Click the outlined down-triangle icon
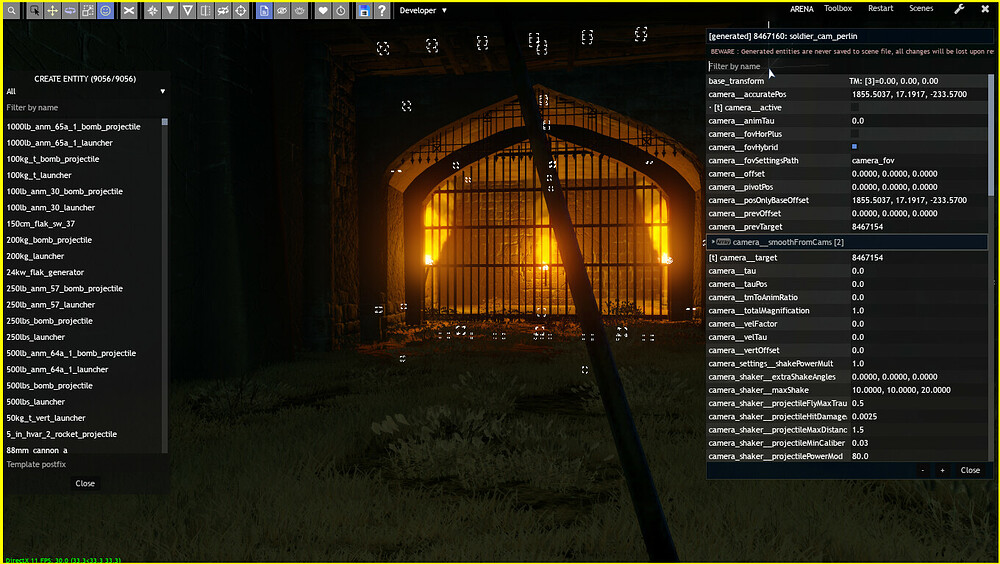This screenshot has height=564, width=1000. (x=188, y=10)
